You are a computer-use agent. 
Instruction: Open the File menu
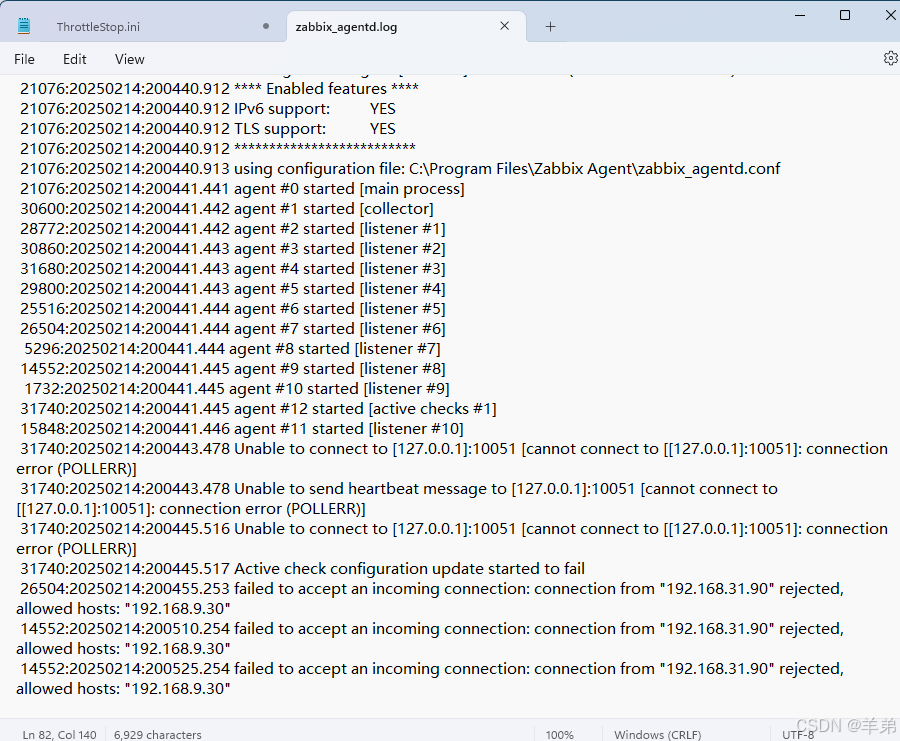point(24,59)
